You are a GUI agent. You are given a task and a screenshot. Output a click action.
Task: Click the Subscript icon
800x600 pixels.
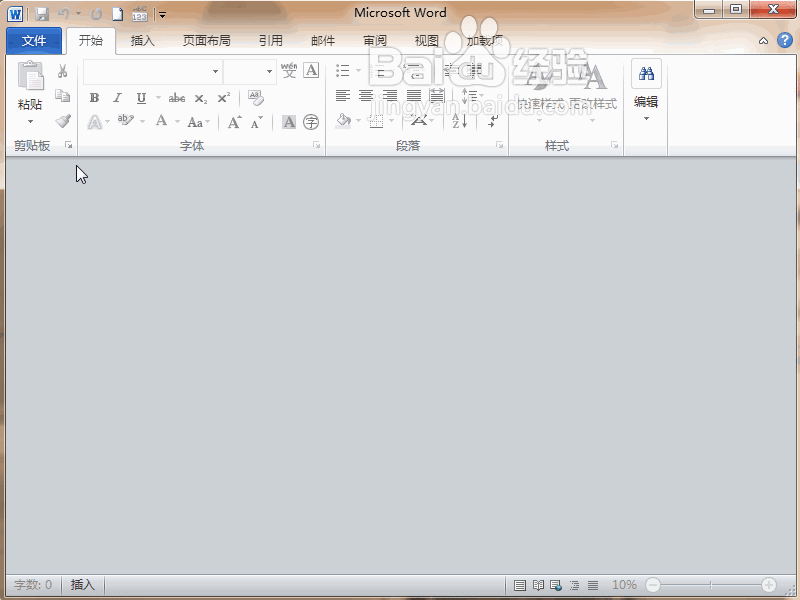(200, 96)
